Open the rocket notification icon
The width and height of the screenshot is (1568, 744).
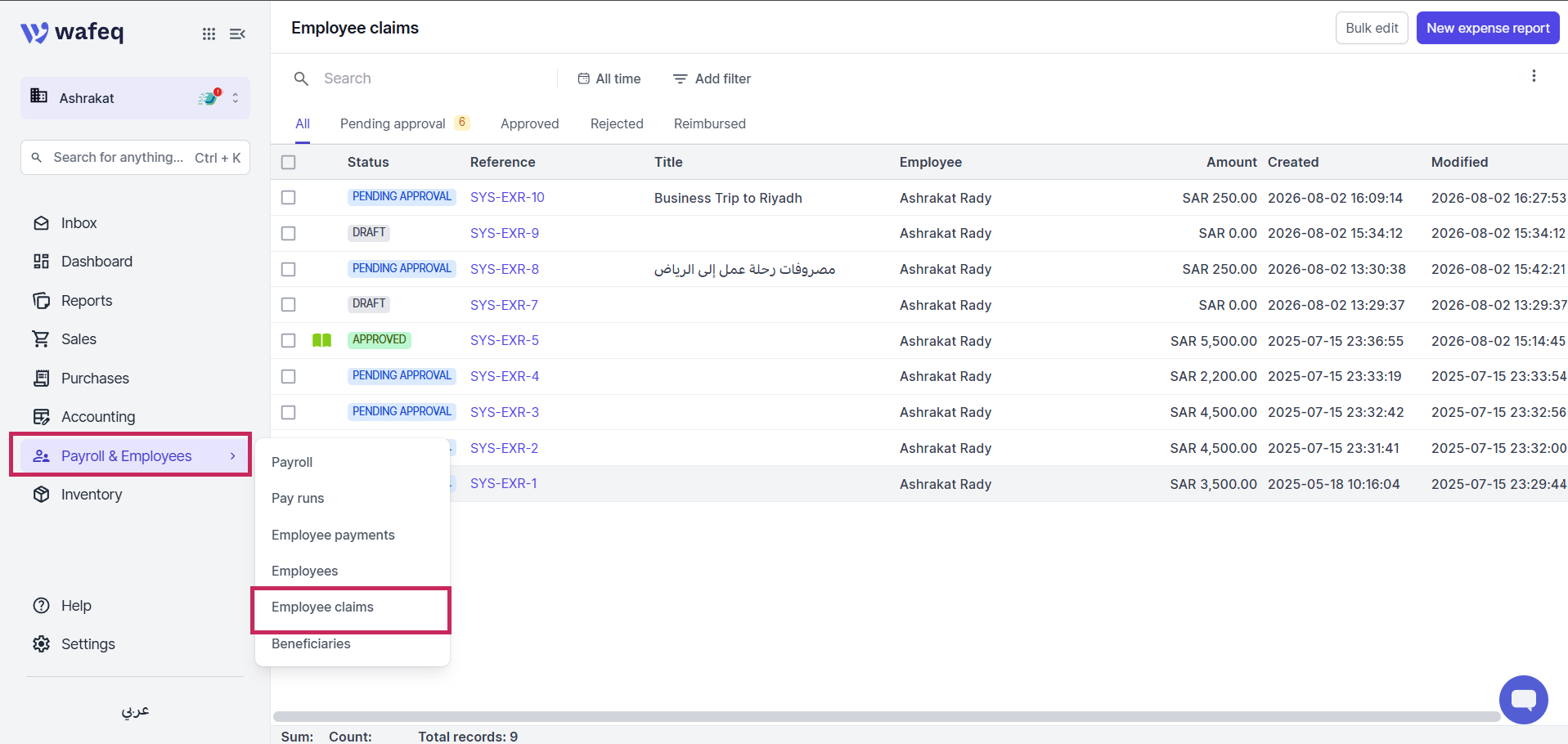click(x=209, y=97)
